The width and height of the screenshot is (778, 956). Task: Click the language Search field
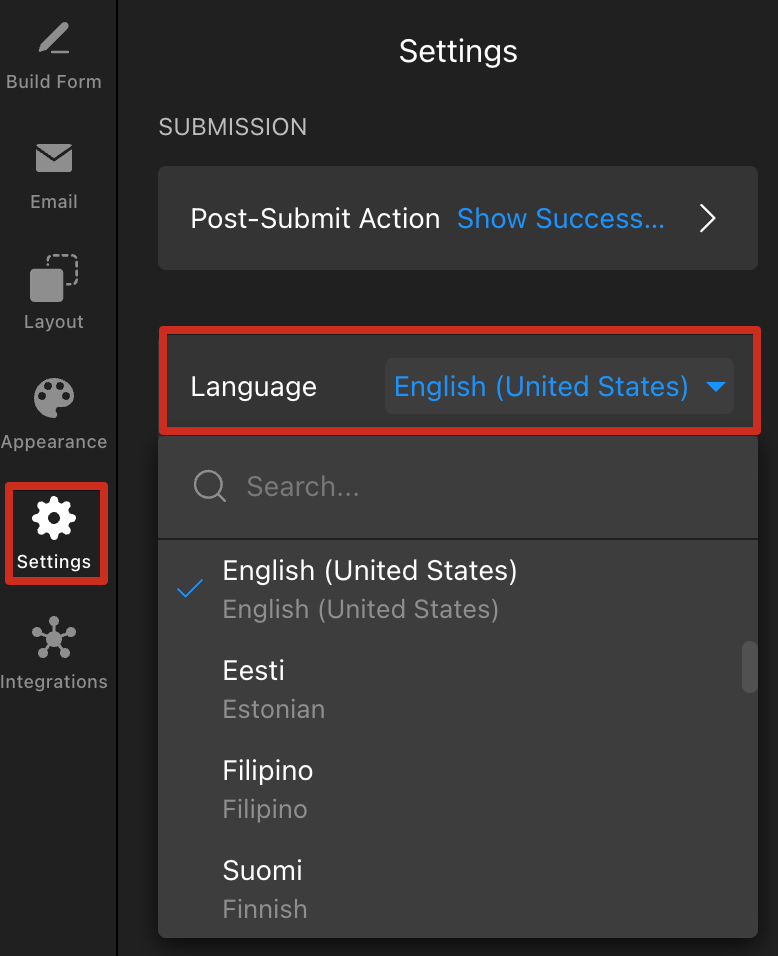(x=458, y=487)
